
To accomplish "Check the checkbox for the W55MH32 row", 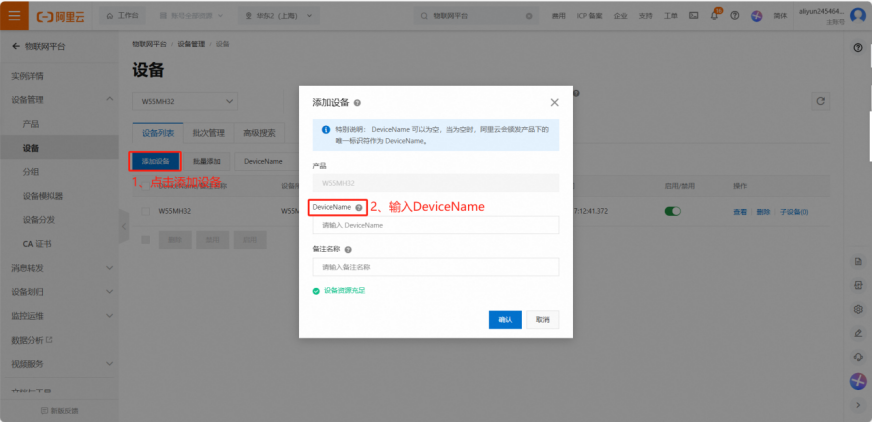I will 145,212.
